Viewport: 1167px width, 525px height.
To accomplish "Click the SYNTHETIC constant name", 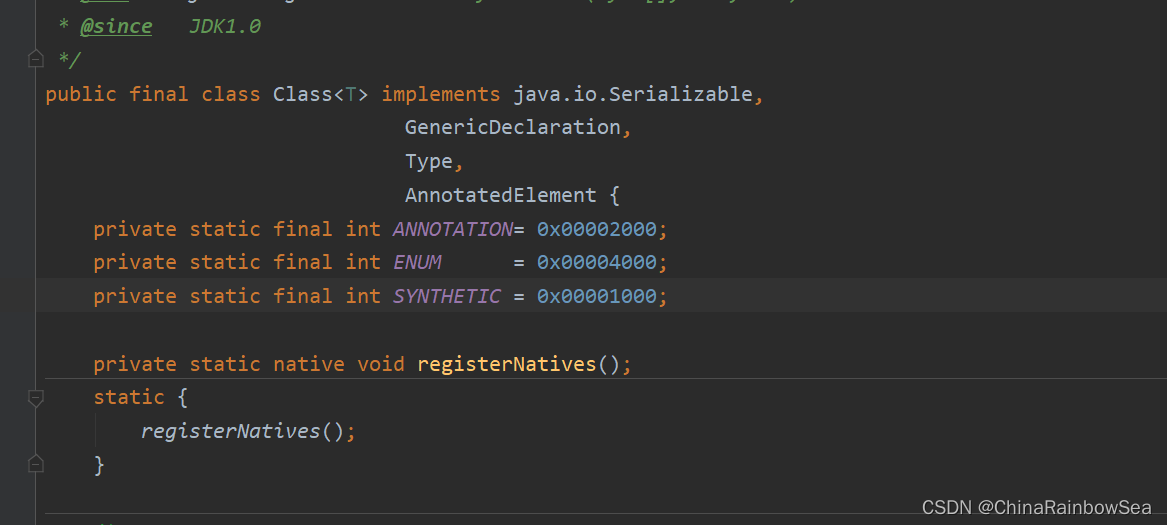I will [x=447, y=296].
